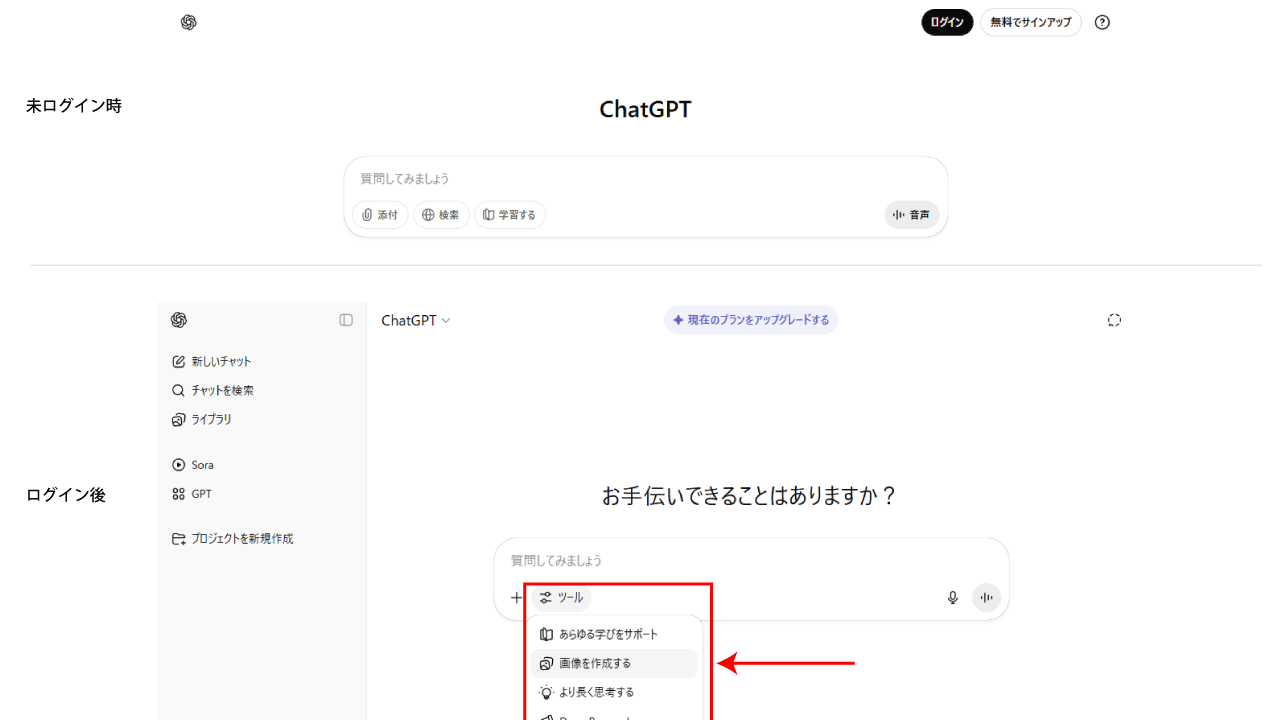The width and height of the screenshot is (1280, 720).
Task: Select より長く思考する from the tools menu
Action: click(x=614, y=692)
